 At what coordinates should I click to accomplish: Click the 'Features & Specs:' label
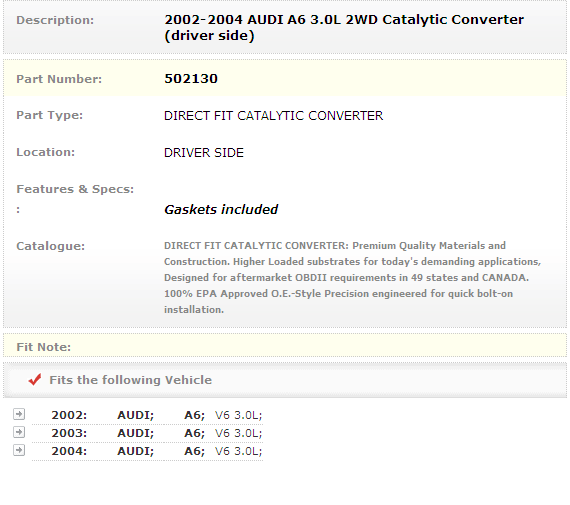[x=75, y=189]
